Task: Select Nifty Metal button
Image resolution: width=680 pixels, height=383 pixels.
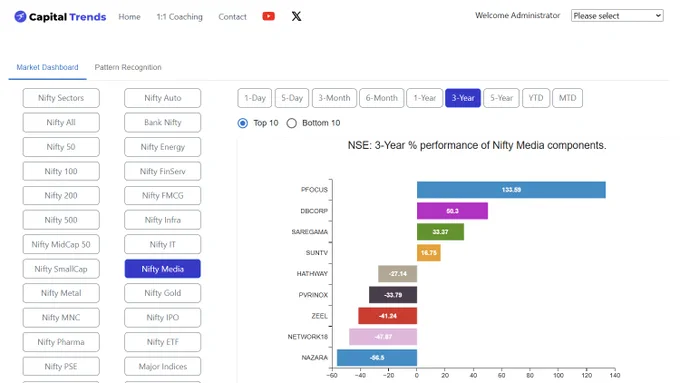Action: click(x=61, y=293)
